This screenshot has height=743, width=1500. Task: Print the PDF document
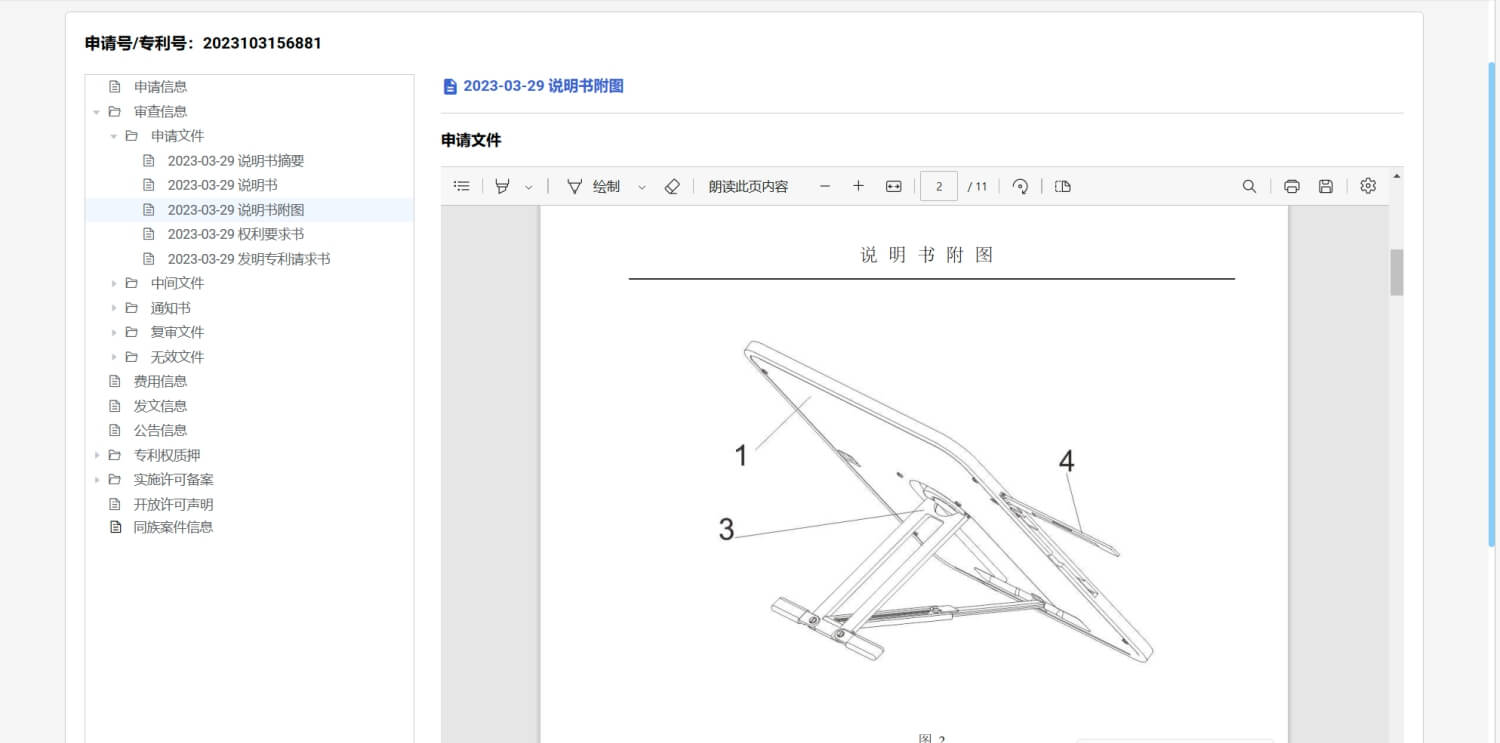pyautogui.click(x=1291, y=186)
